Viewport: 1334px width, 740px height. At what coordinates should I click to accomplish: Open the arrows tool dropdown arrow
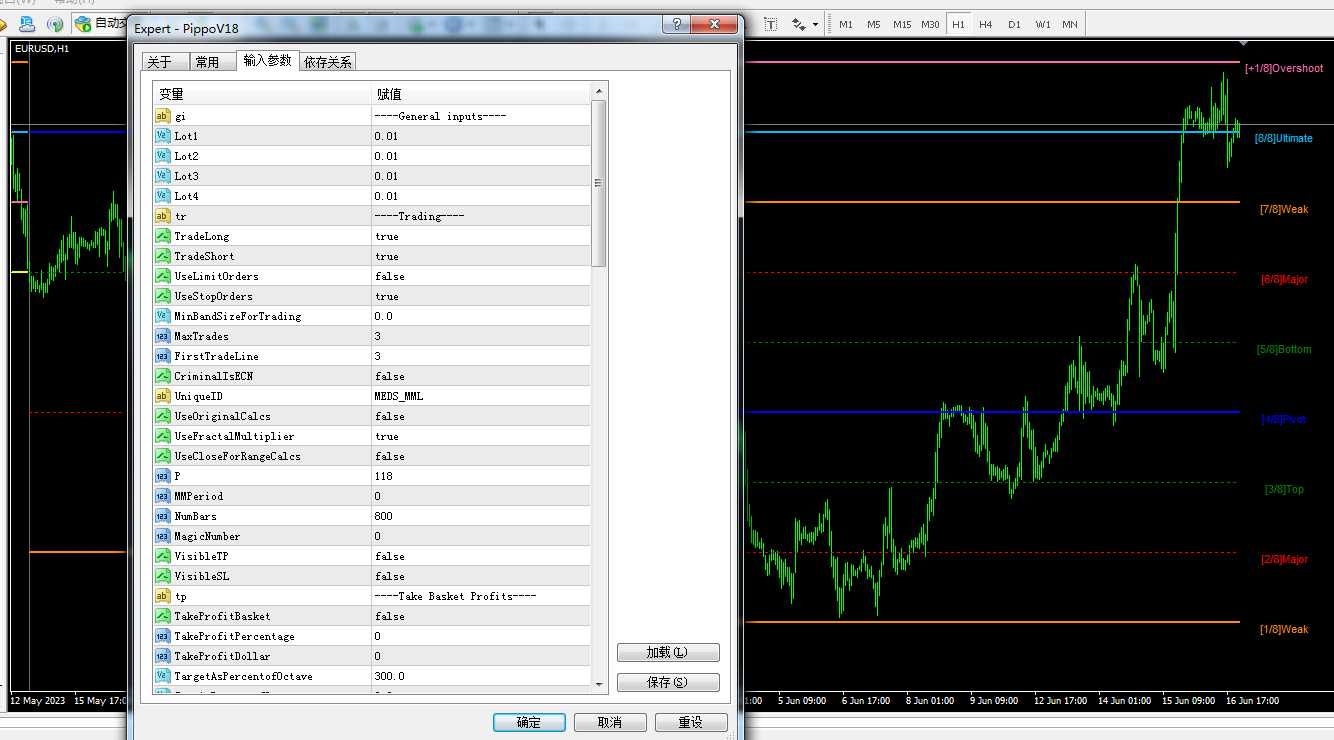point(815,23)
